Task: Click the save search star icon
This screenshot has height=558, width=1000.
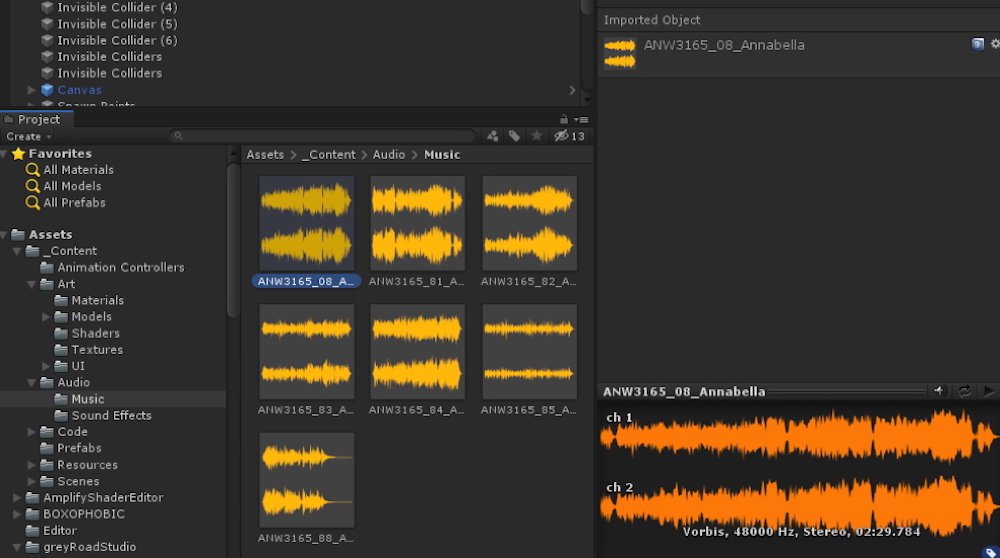Action: 536,136
